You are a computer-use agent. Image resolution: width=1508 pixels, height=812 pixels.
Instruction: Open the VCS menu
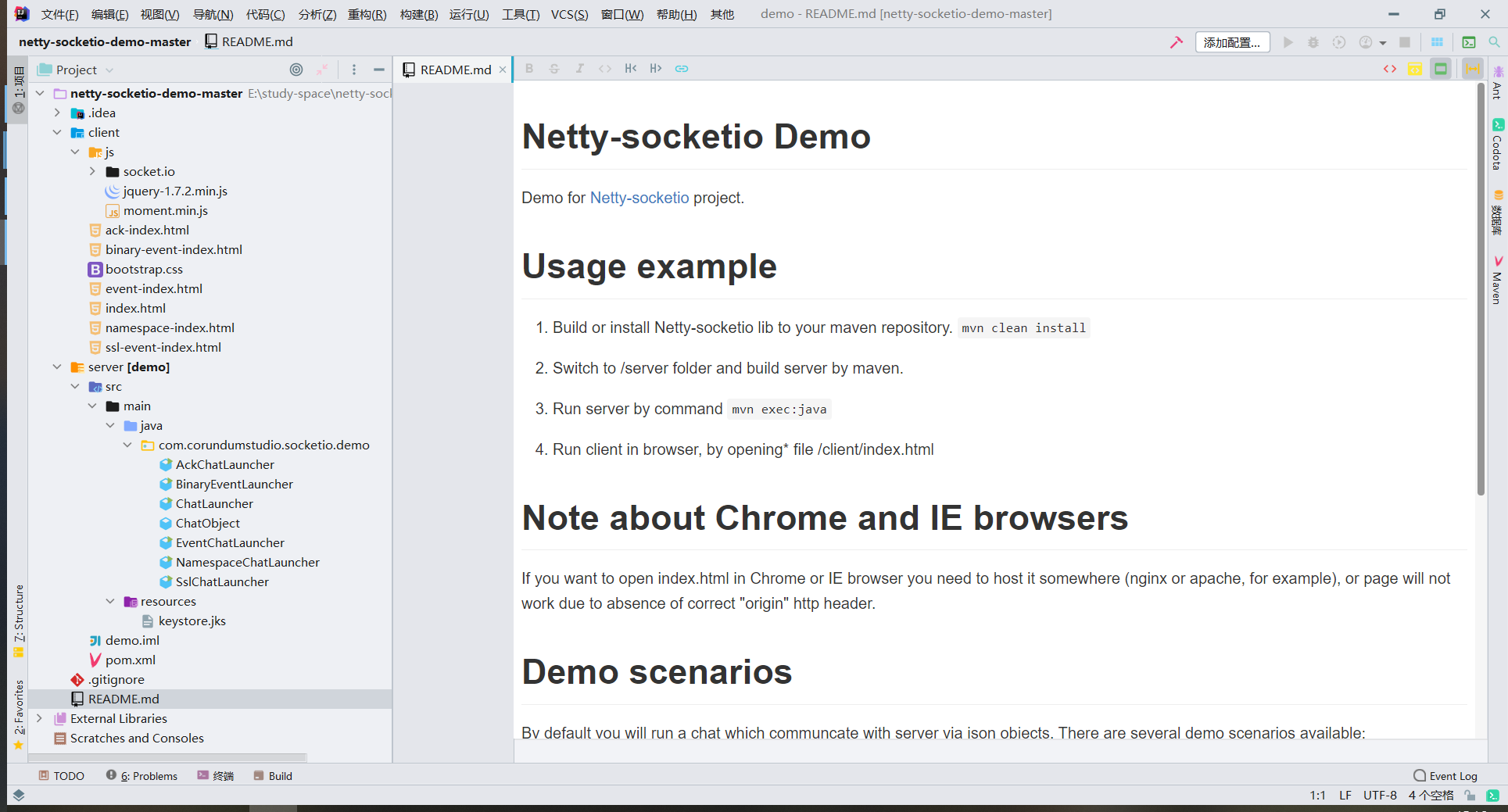pos(569,14)
